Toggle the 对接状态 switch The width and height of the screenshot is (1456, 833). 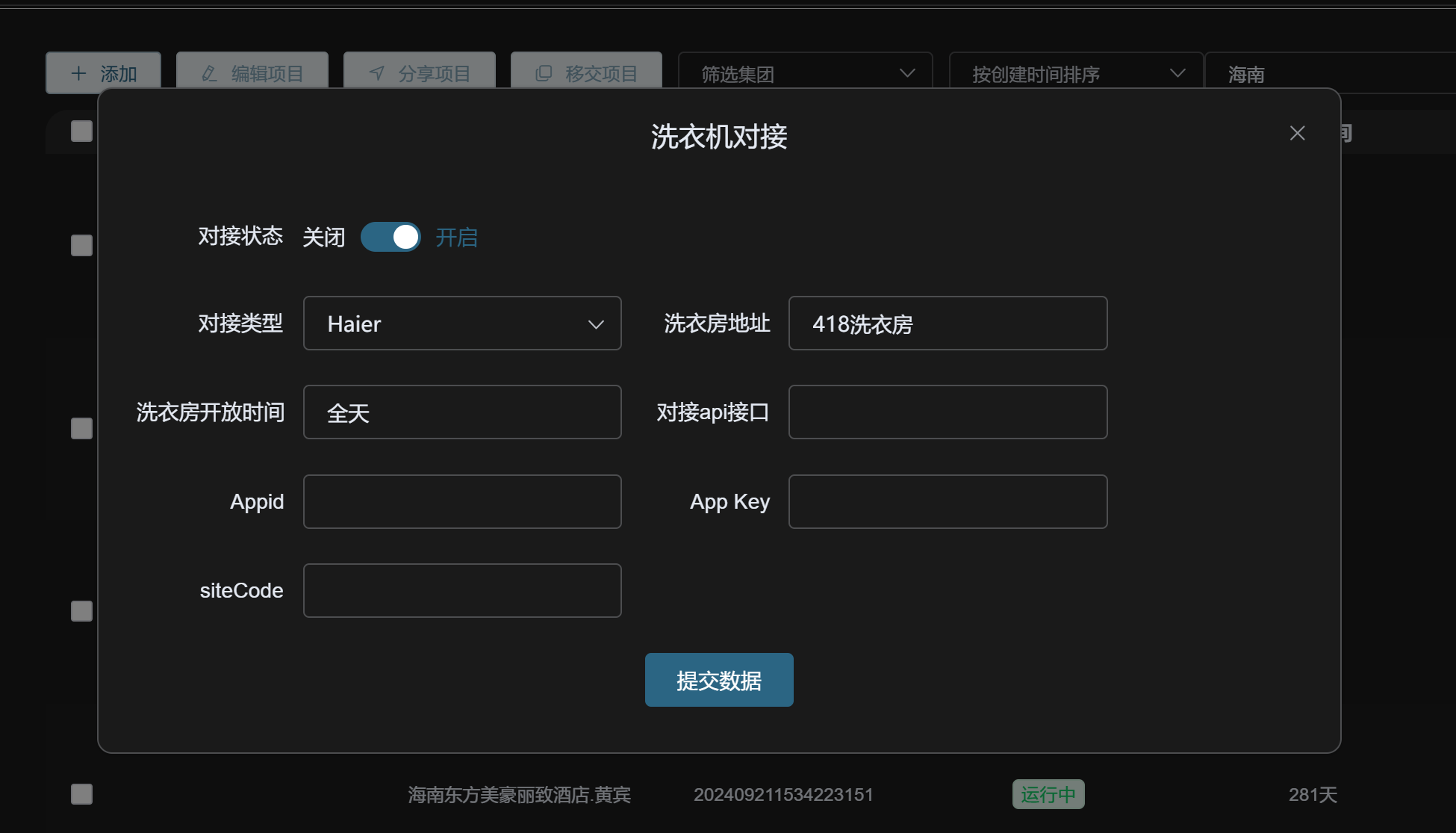coord(391,238)
